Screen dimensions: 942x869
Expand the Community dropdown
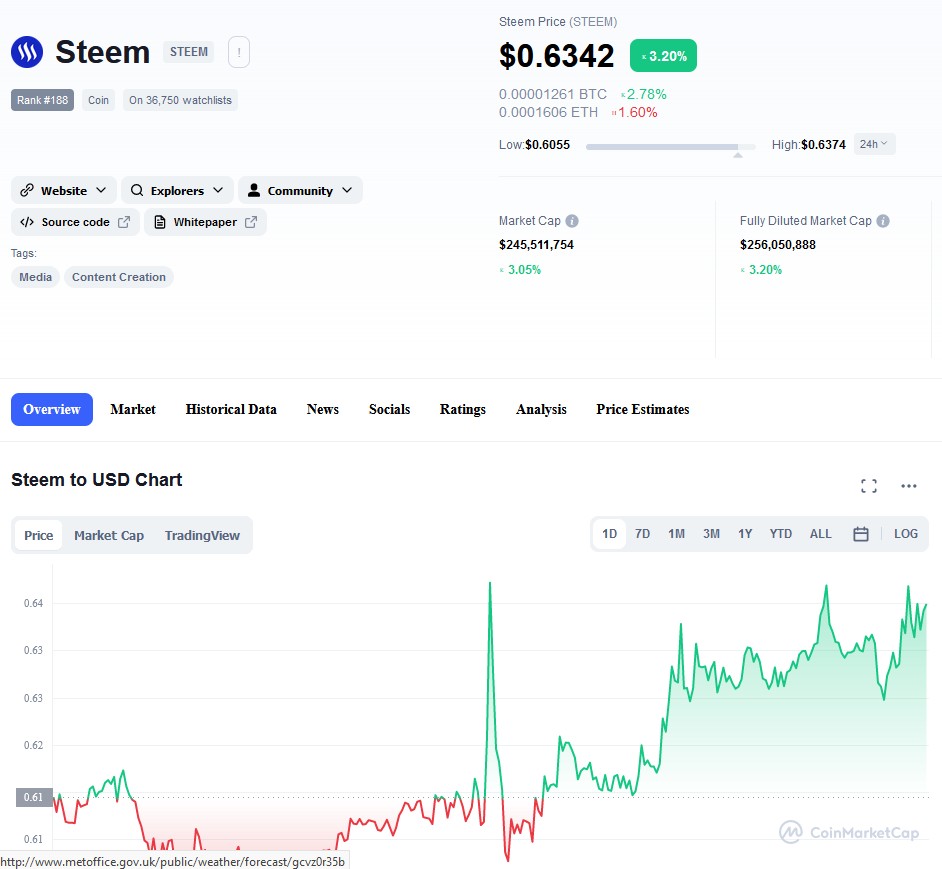click(347, 191)
